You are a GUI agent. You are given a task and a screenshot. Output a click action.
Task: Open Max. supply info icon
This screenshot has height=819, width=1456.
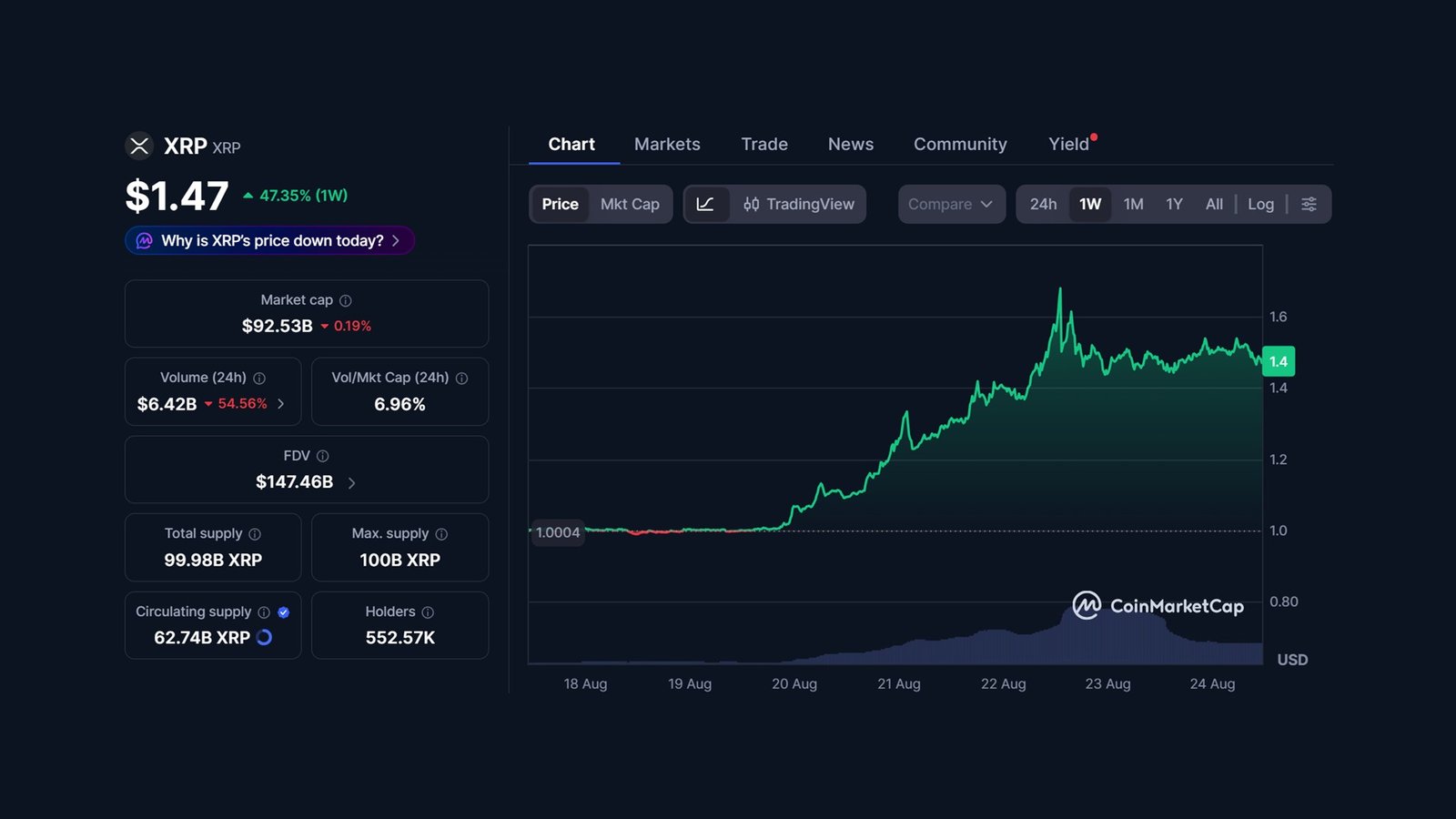[x=441, y=534]
